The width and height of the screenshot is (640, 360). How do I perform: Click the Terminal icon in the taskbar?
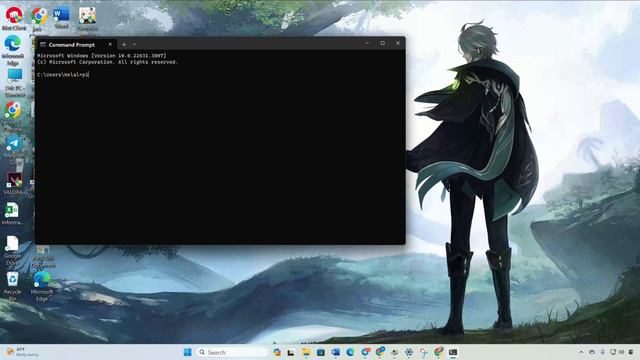click(453, 352)
